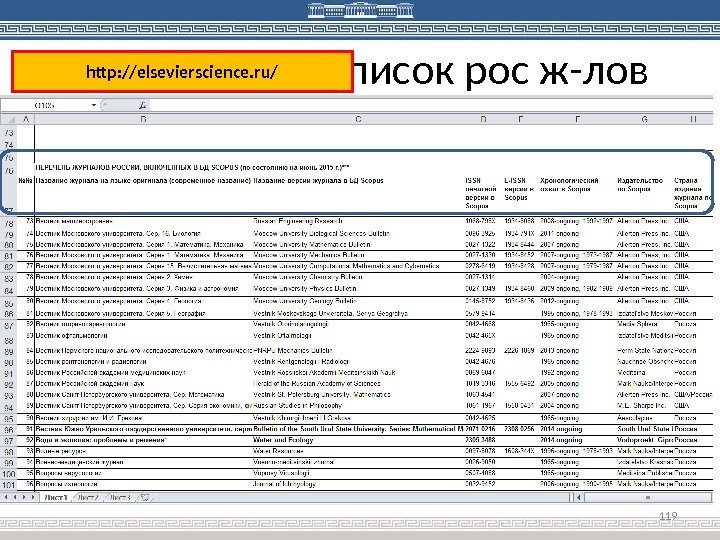Screen dimensions: 720x540
Task: Click header 'Страна издания журнала по Scopus'
Action: pos(693,193)
